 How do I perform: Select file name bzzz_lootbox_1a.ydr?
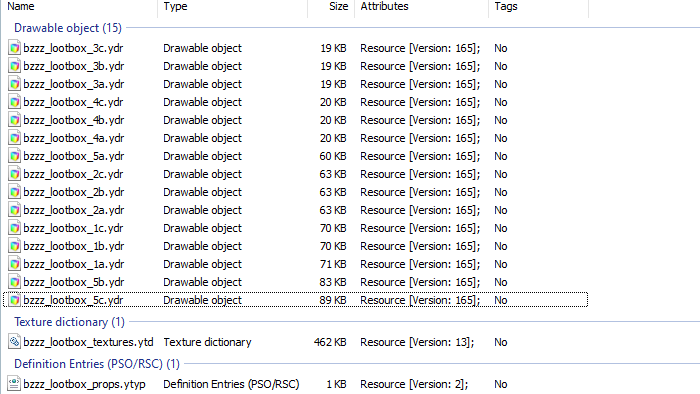[x=74, y=264]
